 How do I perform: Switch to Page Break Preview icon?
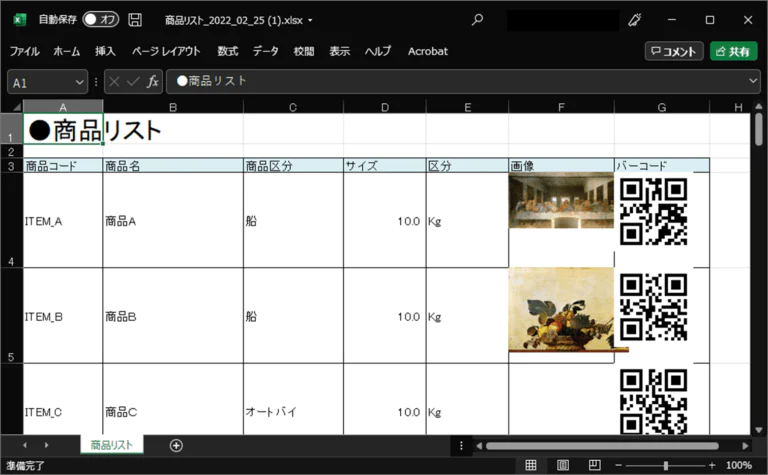(595, 465)
